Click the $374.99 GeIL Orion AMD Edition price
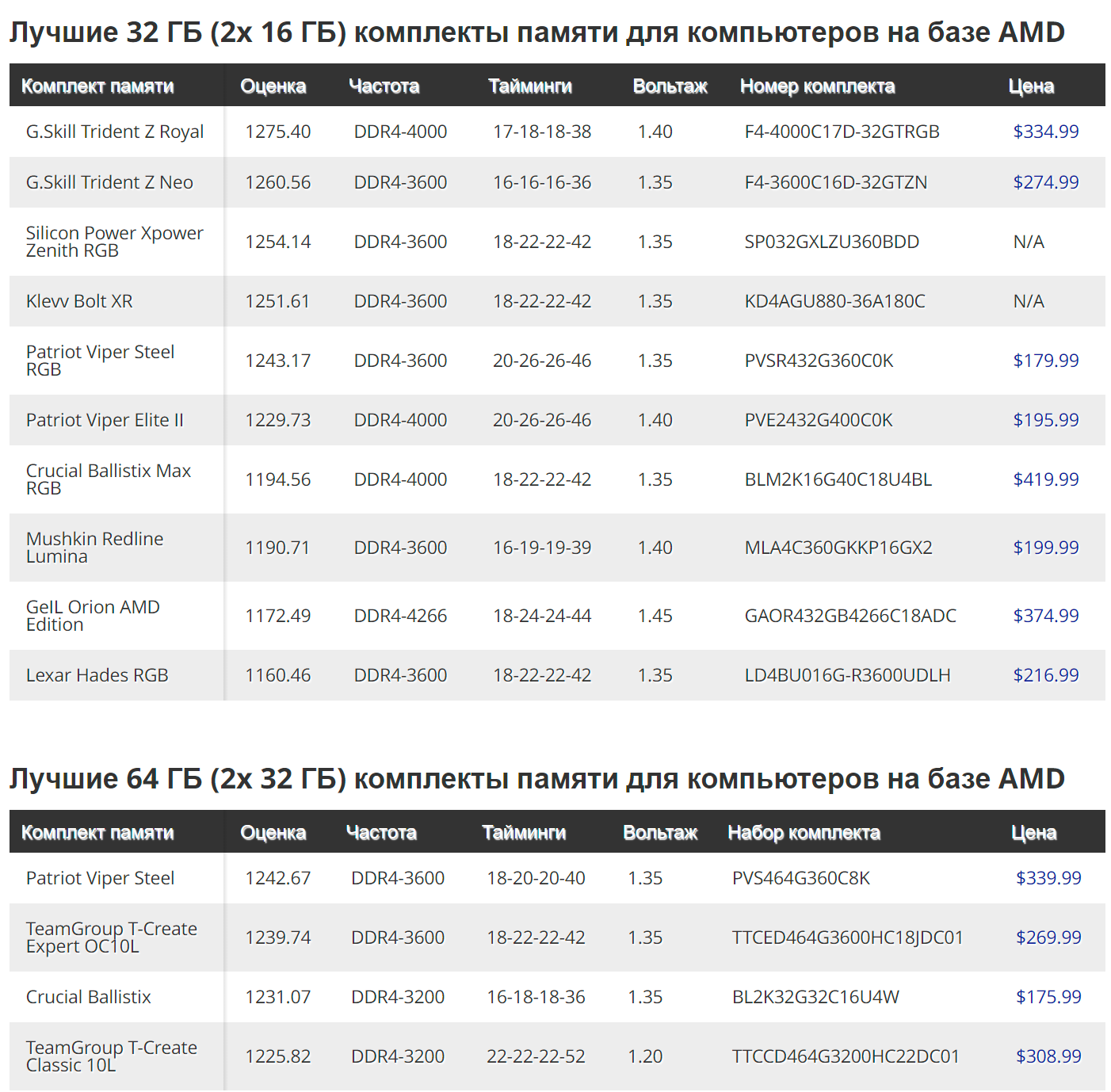 coord(1045,616)
